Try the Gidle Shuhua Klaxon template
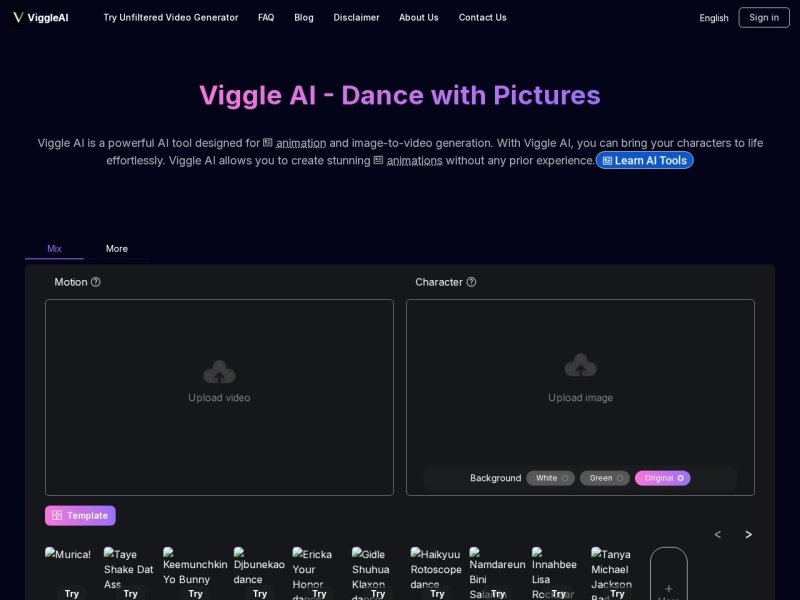 tap(378, 593)
